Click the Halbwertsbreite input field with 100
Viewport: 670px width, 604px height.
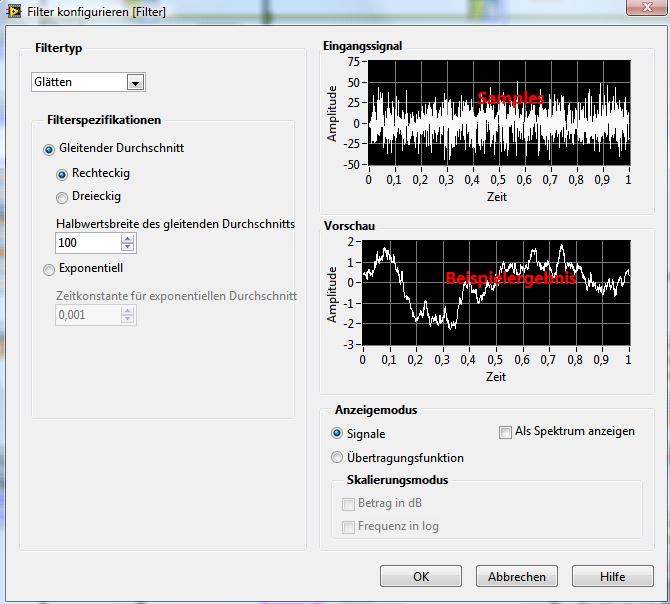tap(89, 243)
